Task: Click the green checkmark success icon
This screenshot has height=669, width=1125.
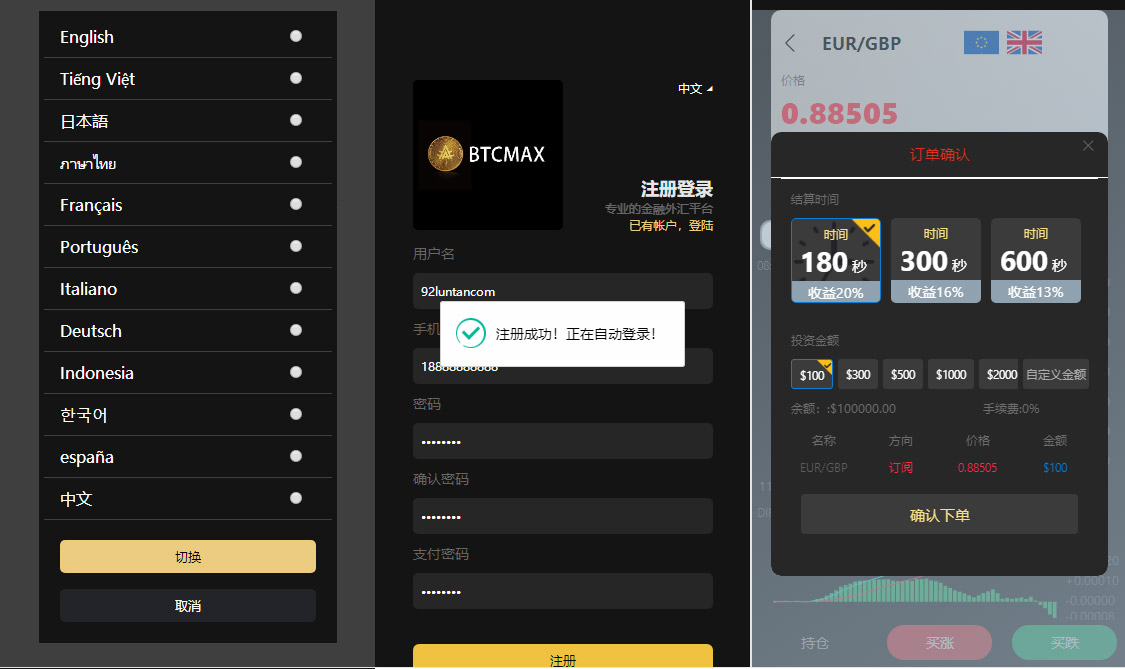Action: tap(471, 333)
